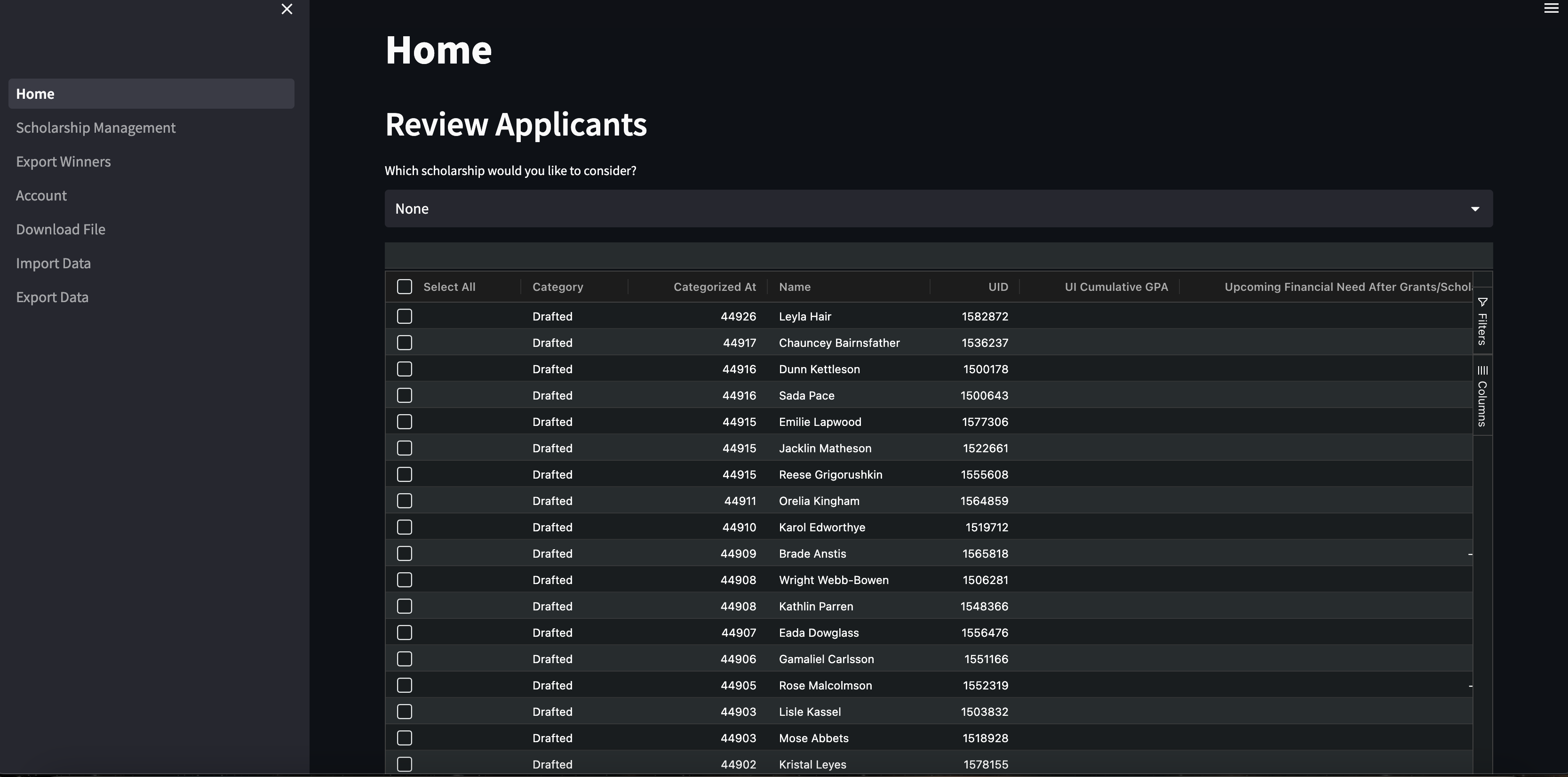Open Scholarship Management page
The width and height of the screenshot is (1568, 777).
pos(96,128)
